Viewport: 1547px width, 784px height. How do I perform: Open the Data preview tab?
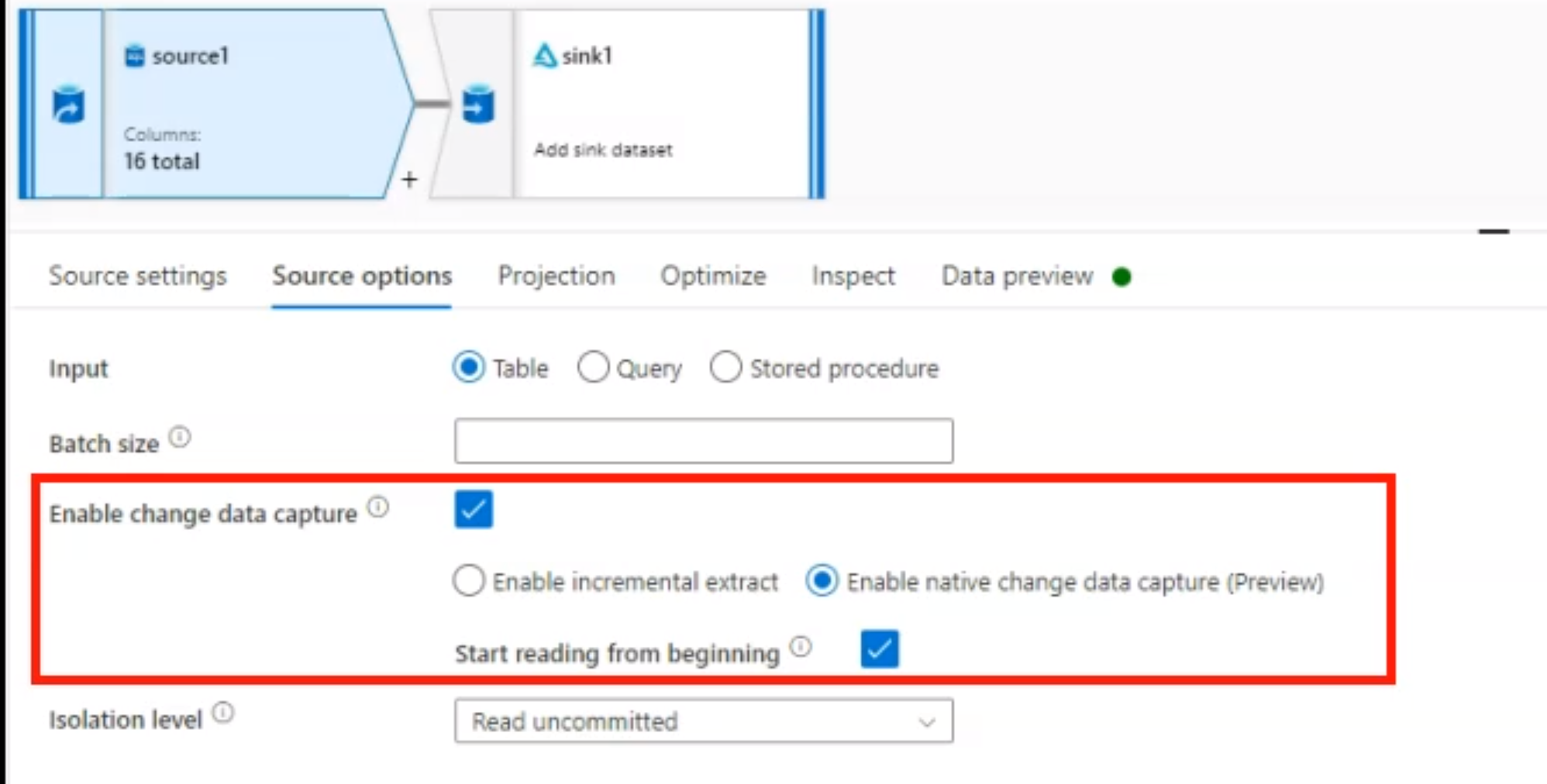tap(1016, 277)
